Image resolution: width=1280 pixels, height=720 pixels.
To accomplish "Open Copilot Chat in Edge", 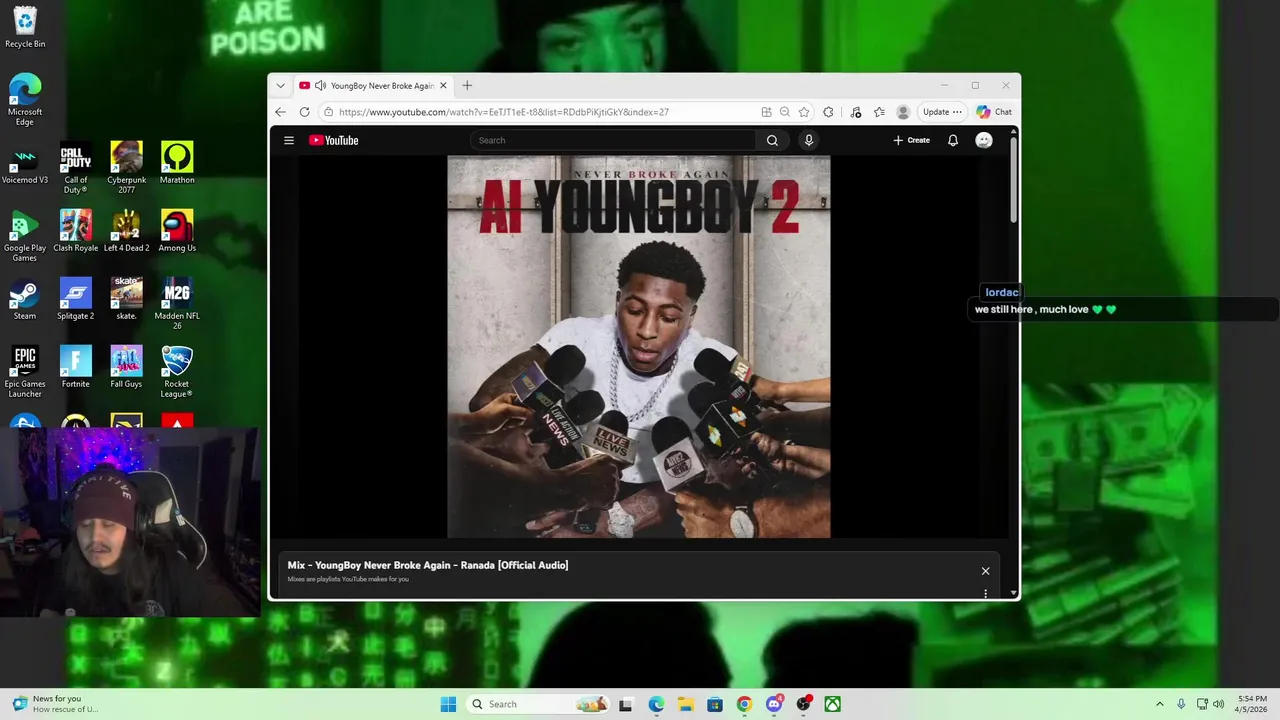I will pyautogui.click(x=994, y=112).
